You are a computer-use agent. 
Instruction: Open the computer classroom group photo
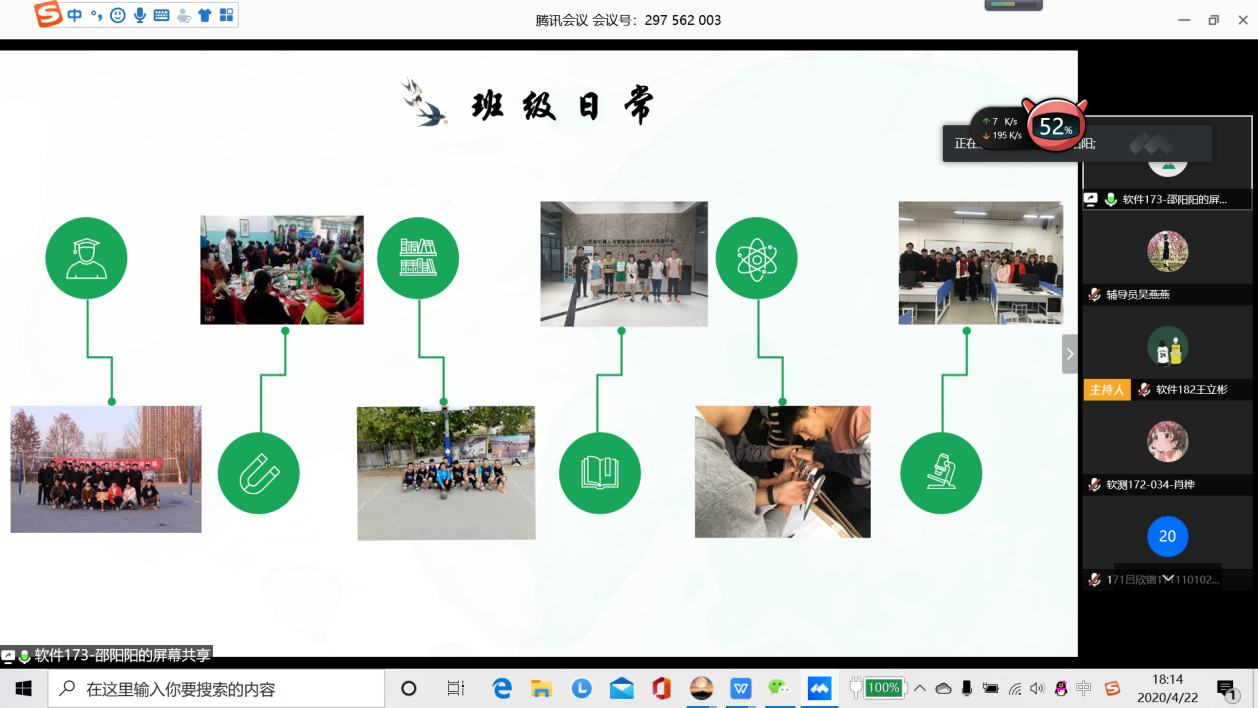point(981,263)
